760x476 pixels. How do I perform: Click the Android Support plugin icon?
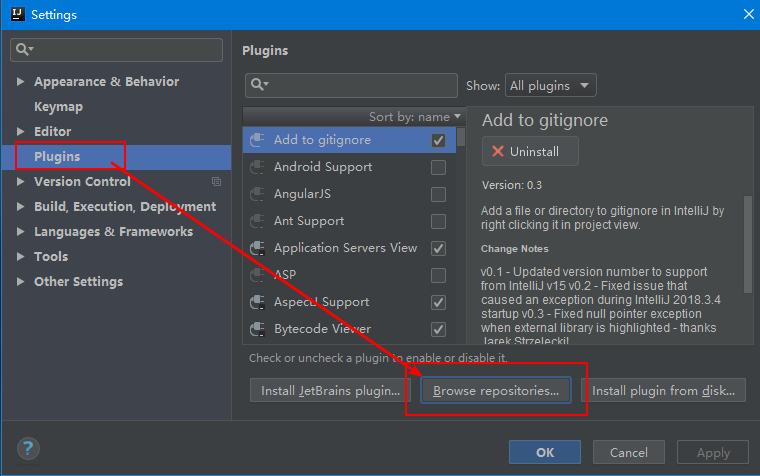pyautogui.click(x=257, y=167)
